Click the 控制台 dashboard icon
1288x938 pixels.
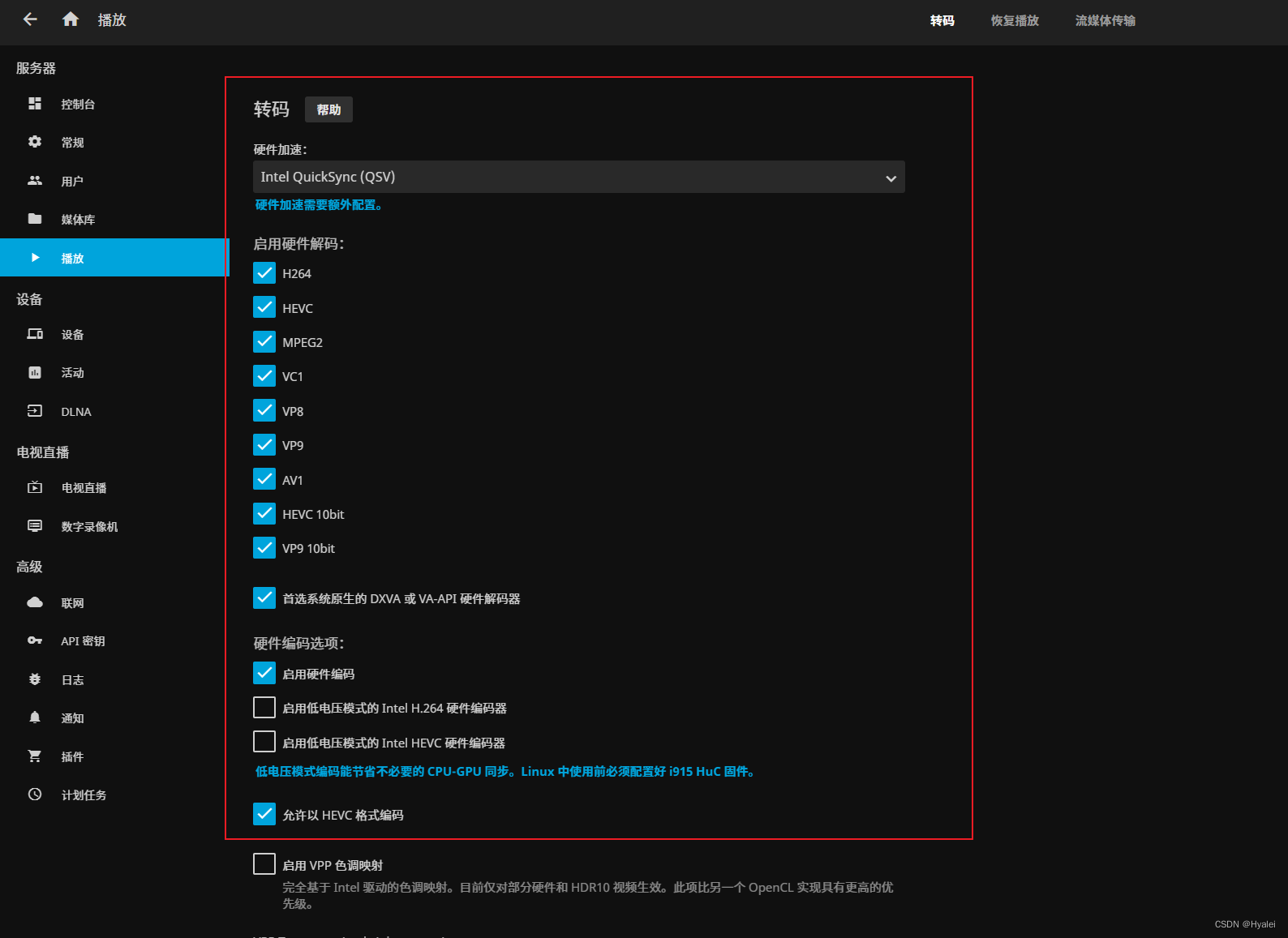pos(35,104)
